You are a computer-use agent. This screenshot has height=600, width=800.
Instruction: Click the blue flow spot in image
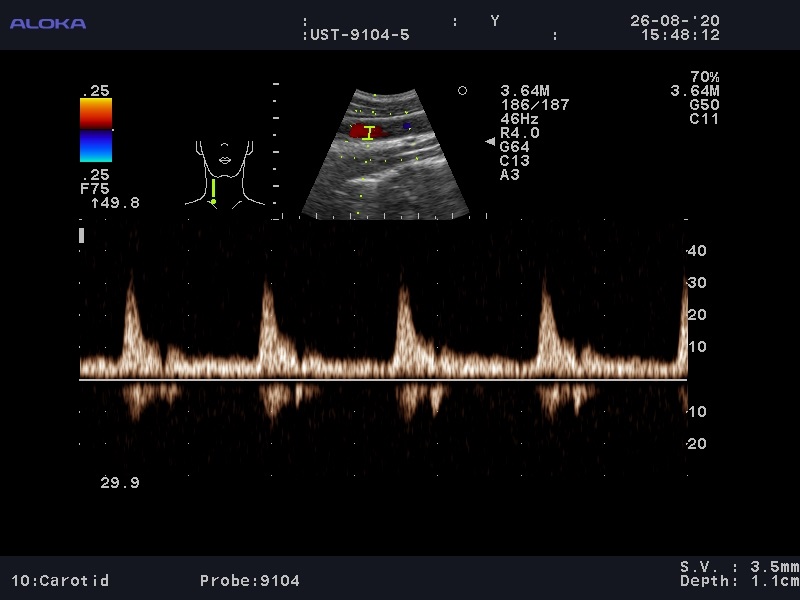point(407,127)
